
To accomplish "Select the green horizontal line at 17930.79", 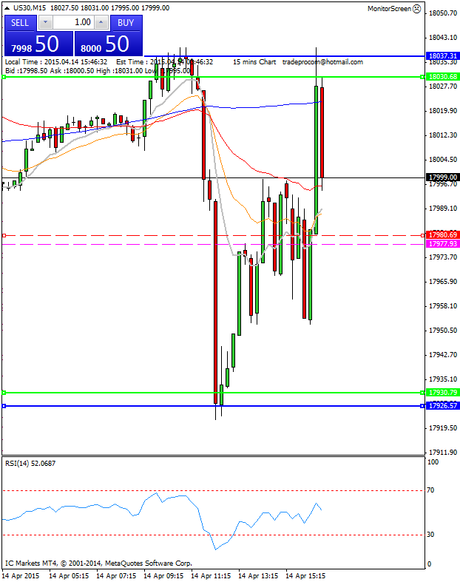I will [213, 393].
